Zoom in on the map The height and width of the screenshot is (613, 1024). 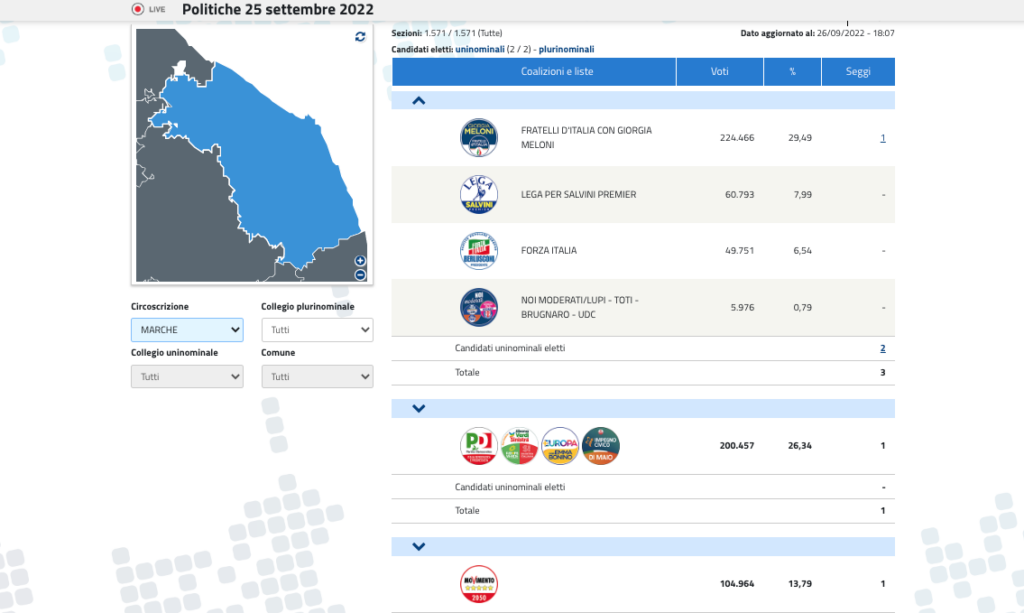(360, 260)
